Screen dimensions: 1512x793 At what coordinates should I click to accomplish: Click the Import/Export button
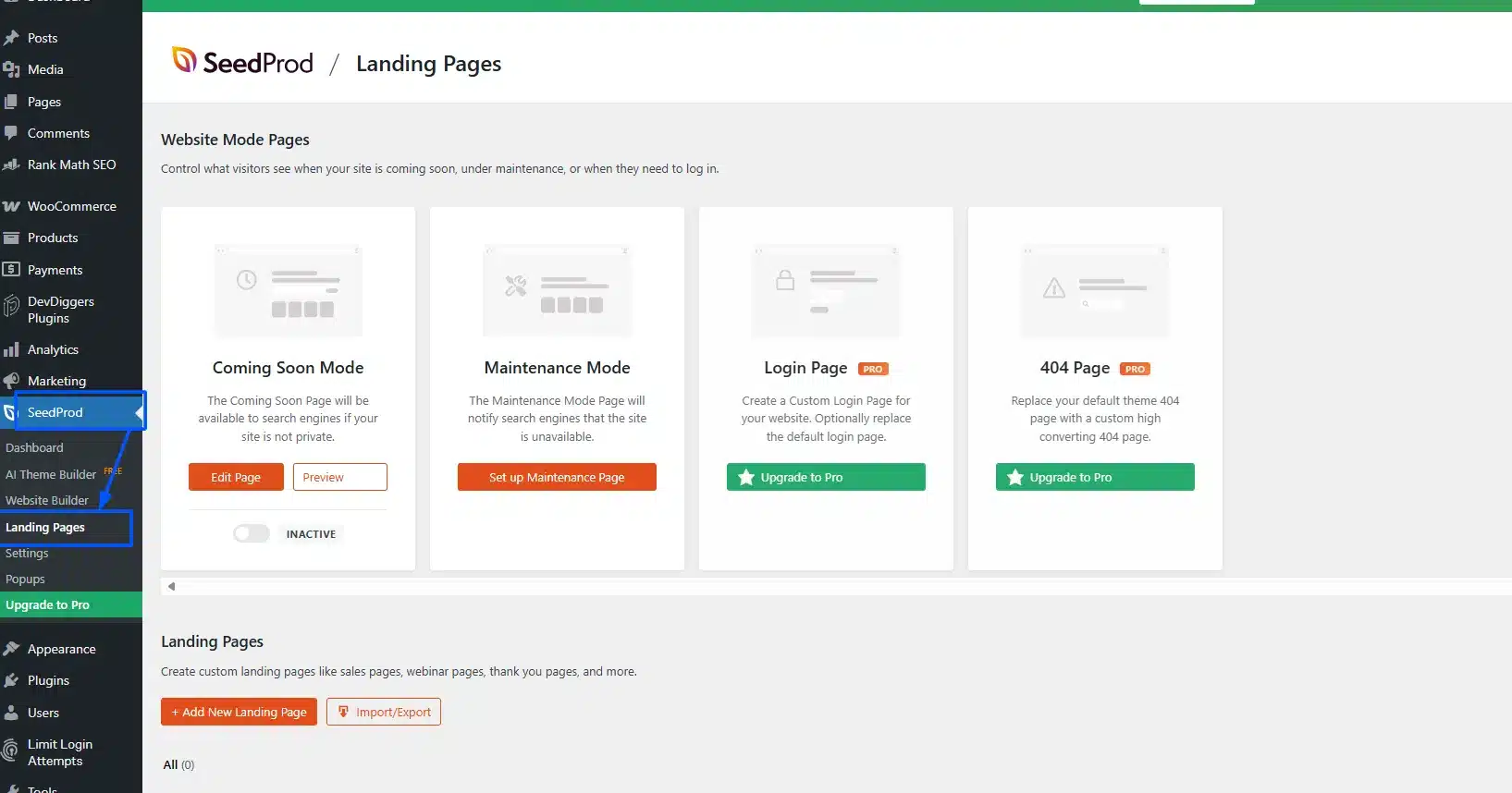pyautogui.click(x=384, y=712)
